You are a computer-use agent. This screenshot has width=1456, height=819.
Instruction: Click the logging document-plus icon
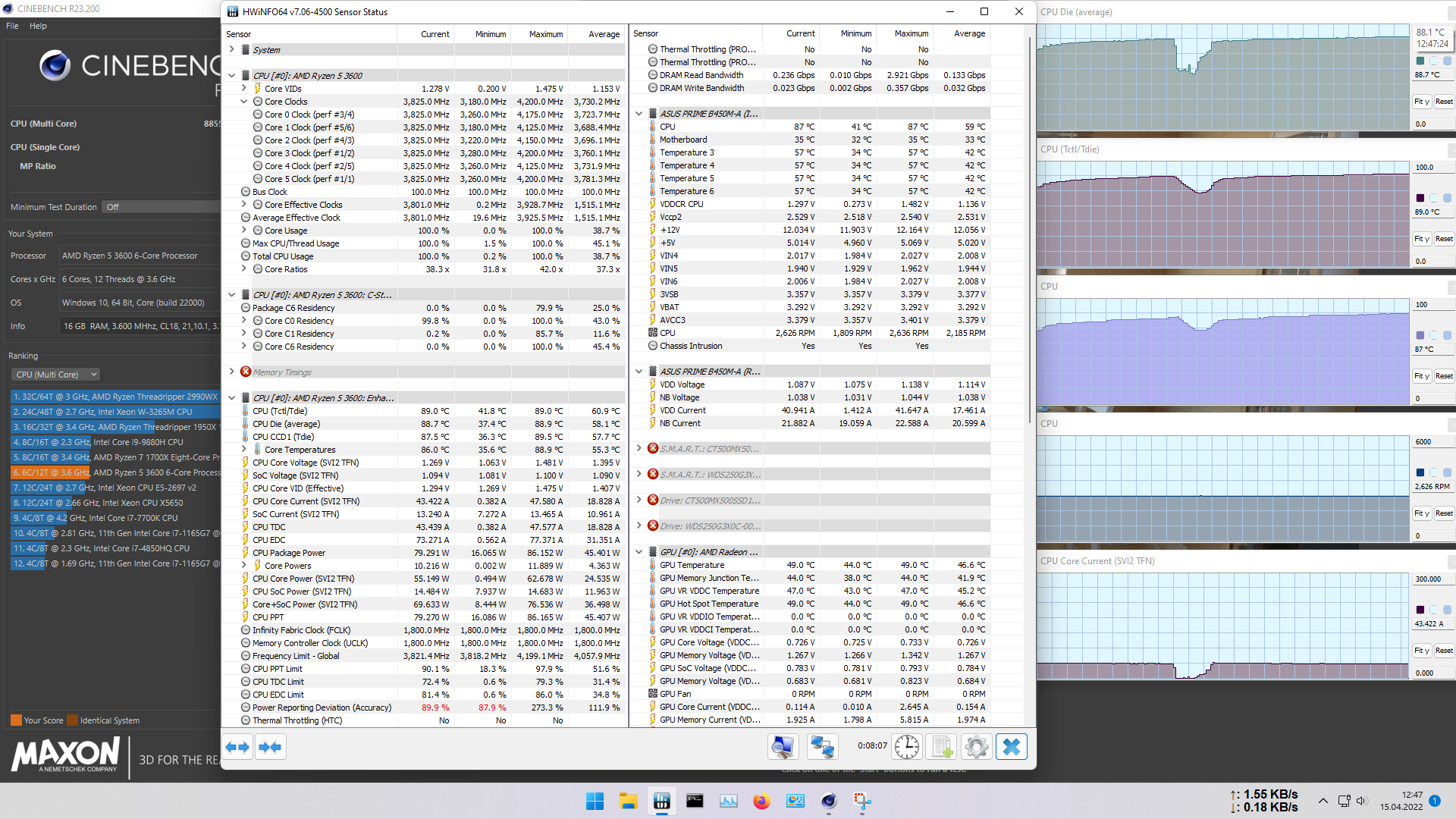click(x=942, y=747)
